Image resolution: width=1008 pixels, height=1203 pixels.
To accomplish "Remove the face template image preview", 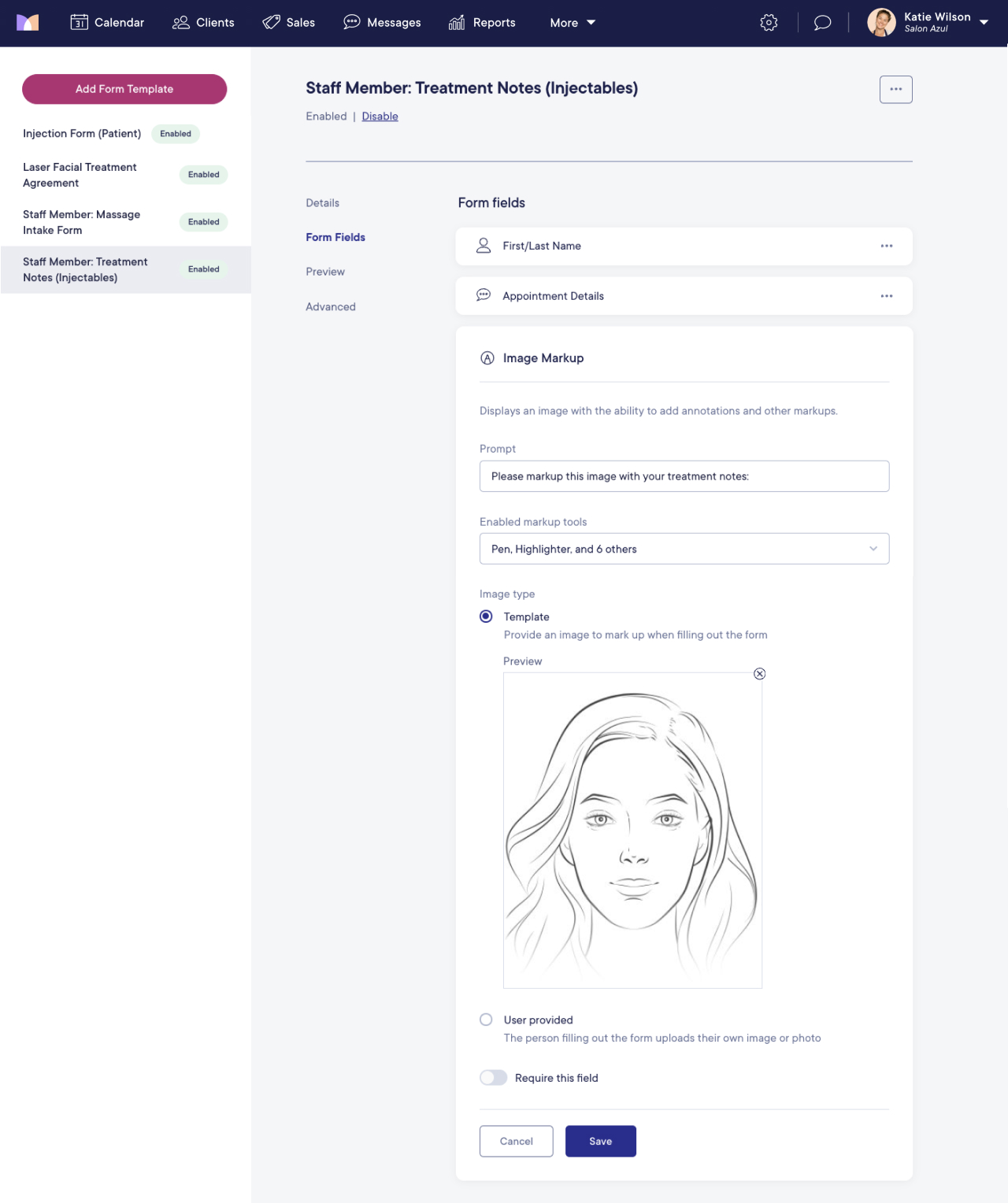I will click(x=759, y=674).
